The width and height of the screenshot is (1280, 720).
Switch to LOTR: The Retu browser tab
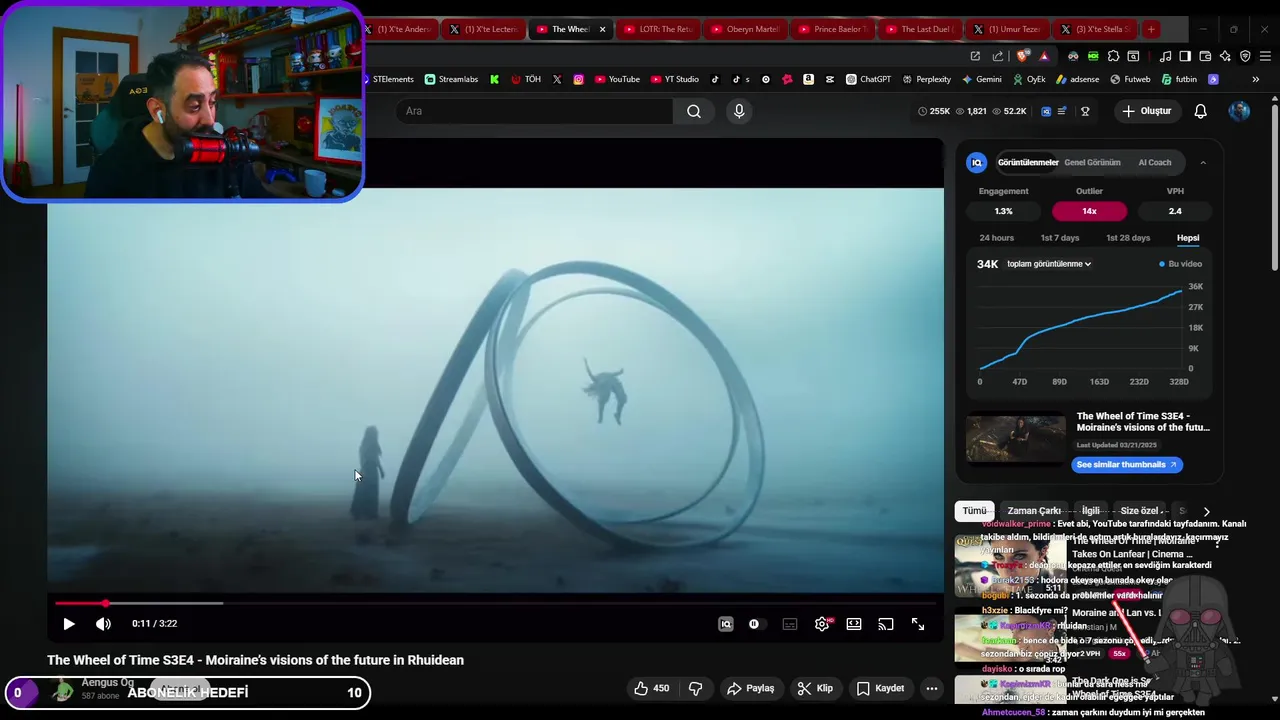657,29
